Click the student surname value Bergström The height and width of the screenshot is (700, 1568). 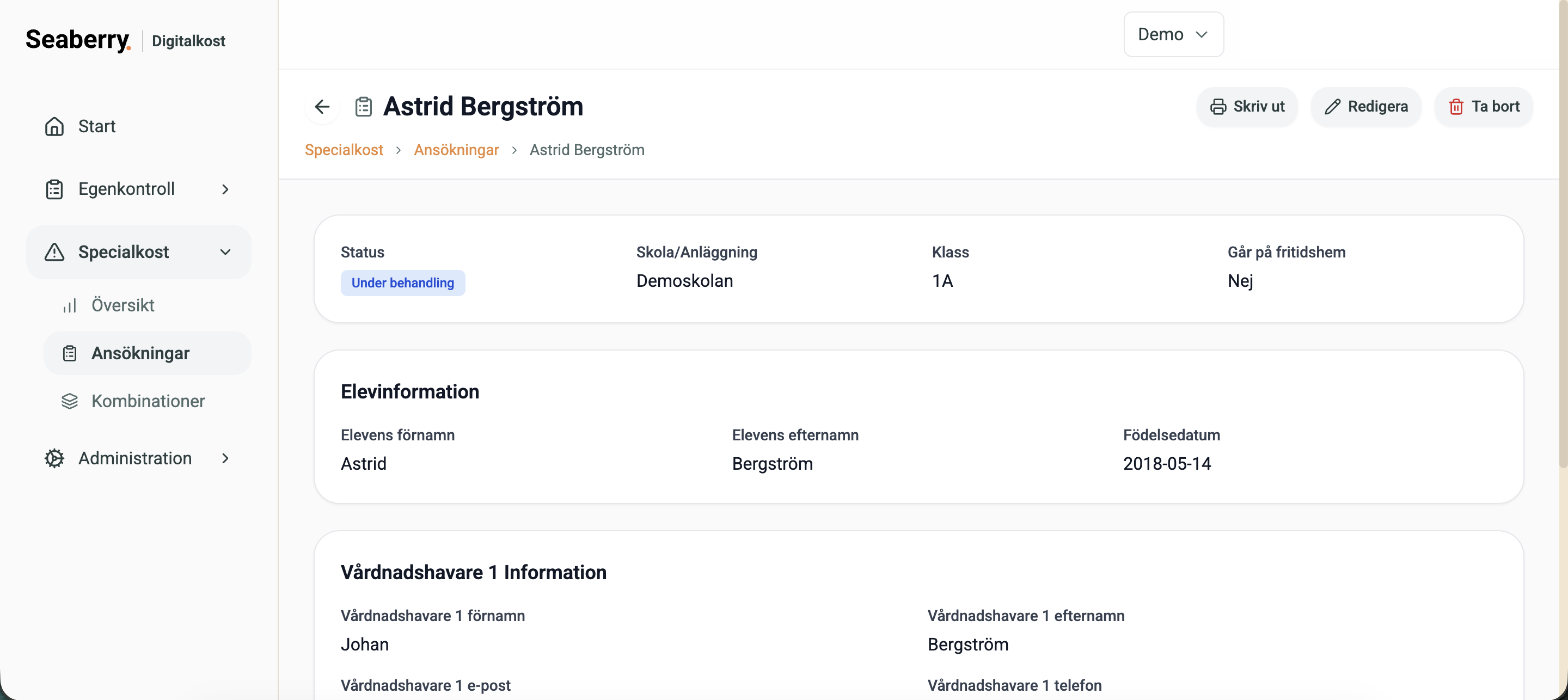point(773,464)
